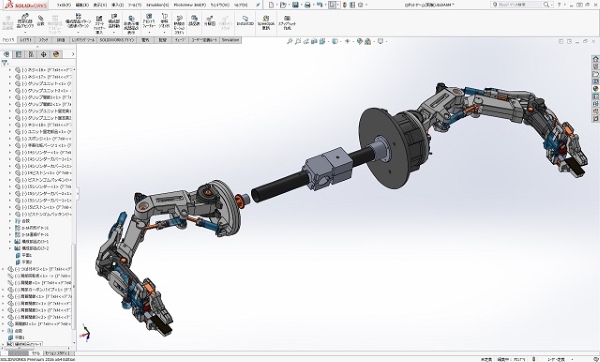Click the Home icon in task pane

pos(595,59)
